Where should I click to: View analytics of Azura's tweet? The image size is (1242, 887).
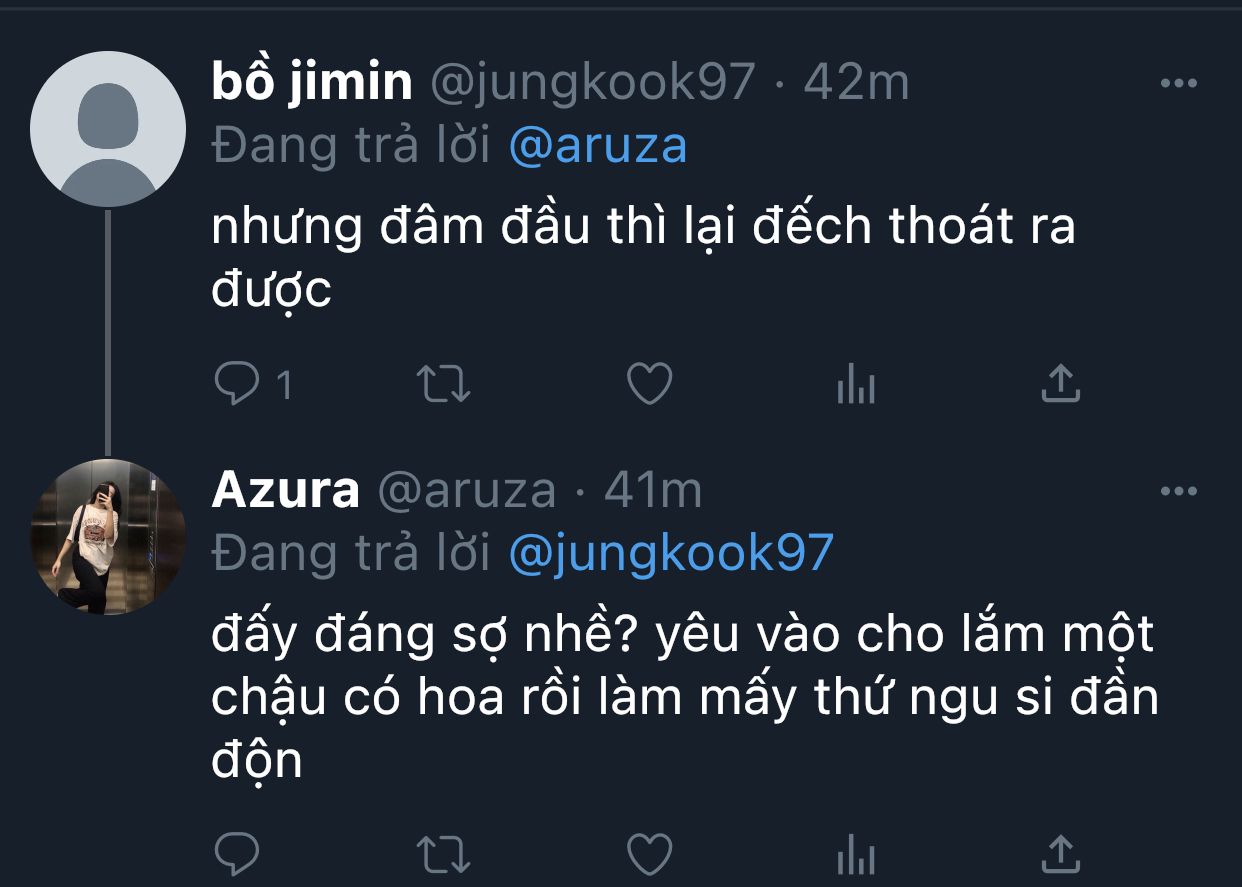pyautogui.click(x=856, y=855)
